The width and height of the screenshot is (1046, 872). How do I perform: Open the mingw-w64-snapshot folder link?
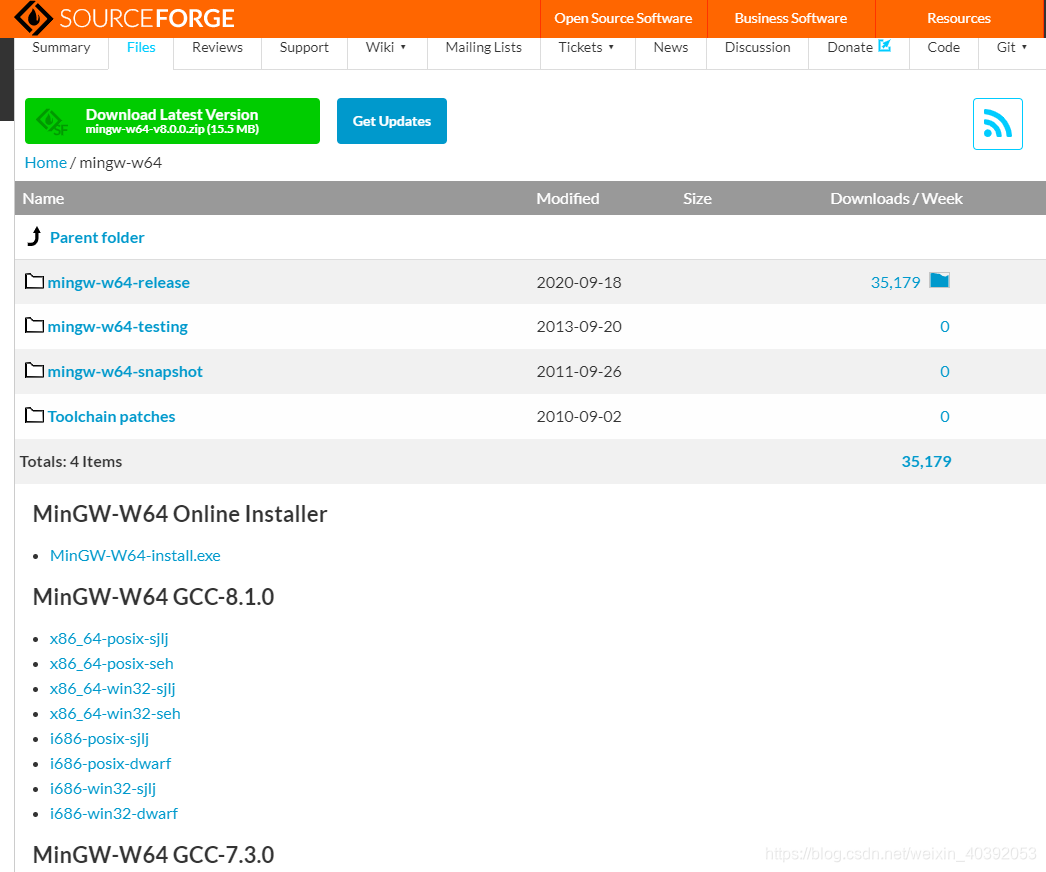coord(125,372)
